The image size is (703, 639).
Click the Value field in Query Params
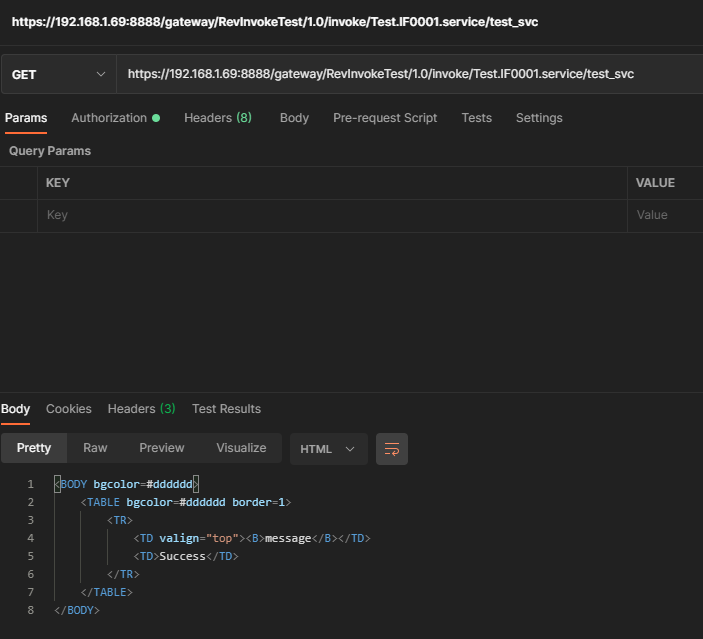[665, 215]
